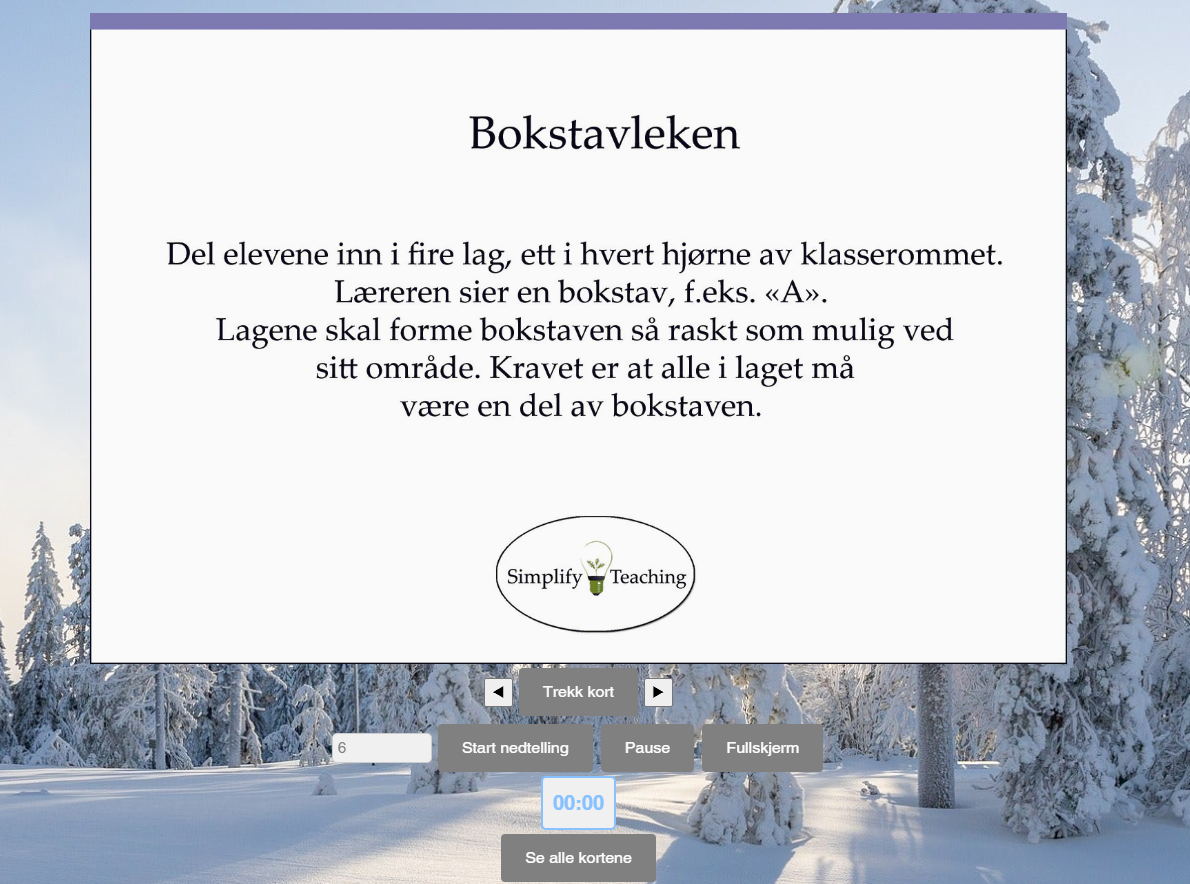Focus the countdown minutes input field

coord(382,748)
